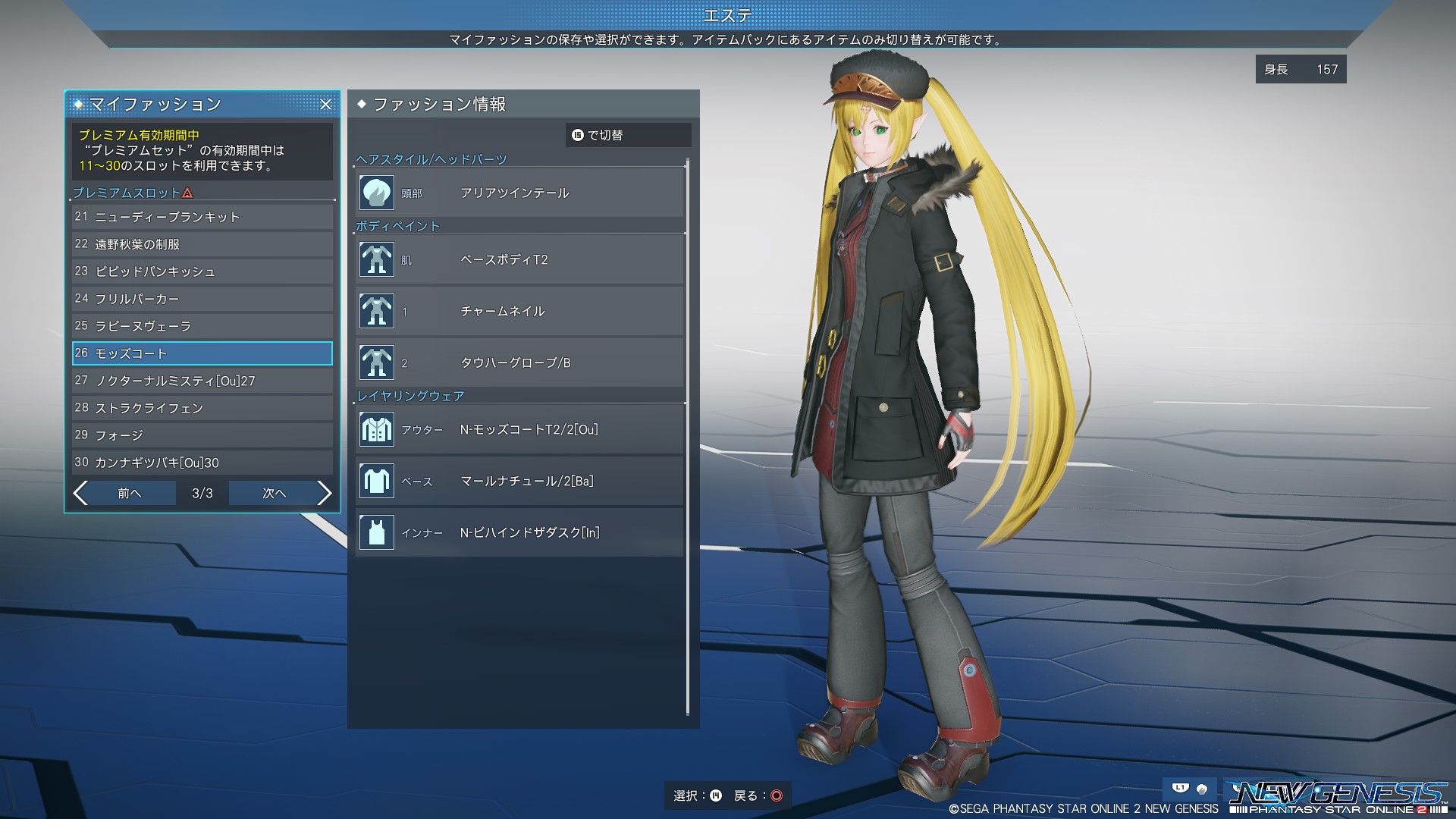The image size is (1456, 819).
Task: Select slot 25 ラピーヌヴェーラ
Action: coord(202,326)
